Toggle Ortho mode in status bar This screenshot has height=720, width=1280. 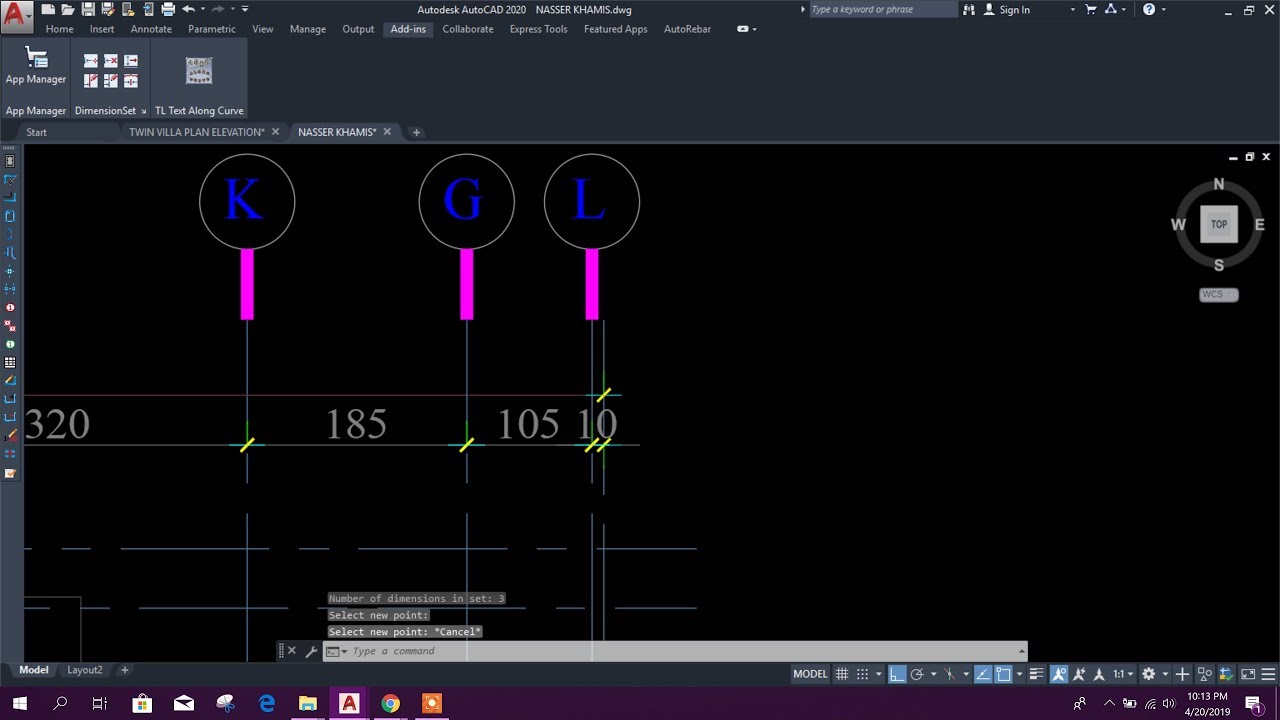(897, 674)
